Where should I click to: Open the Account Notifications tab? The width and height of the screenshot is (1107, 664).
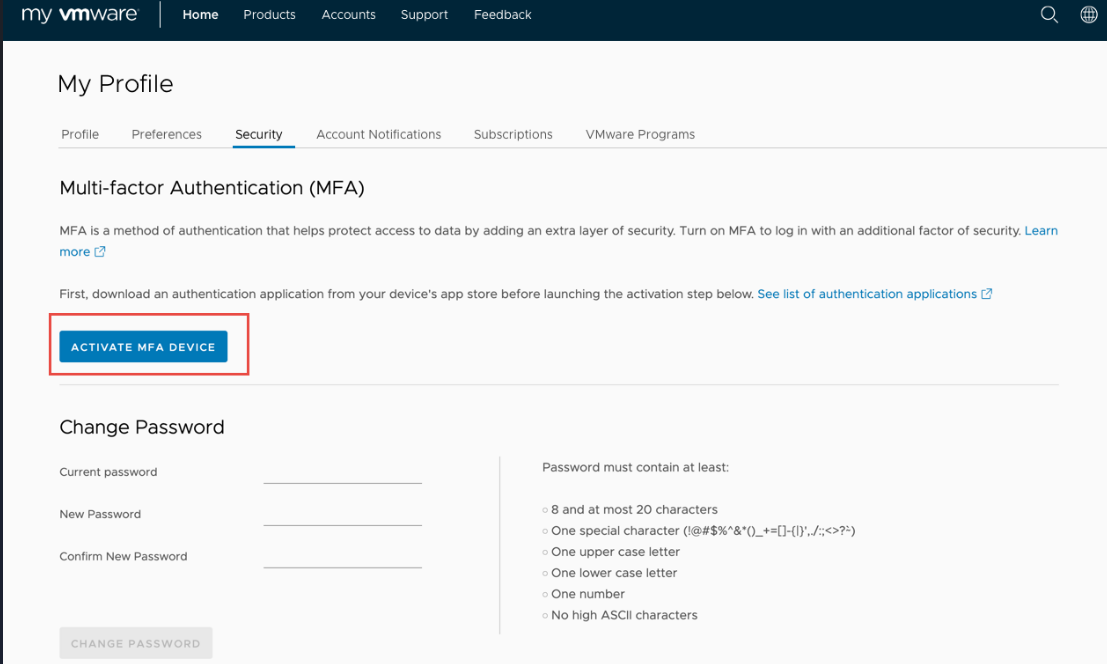coord(378,134)
